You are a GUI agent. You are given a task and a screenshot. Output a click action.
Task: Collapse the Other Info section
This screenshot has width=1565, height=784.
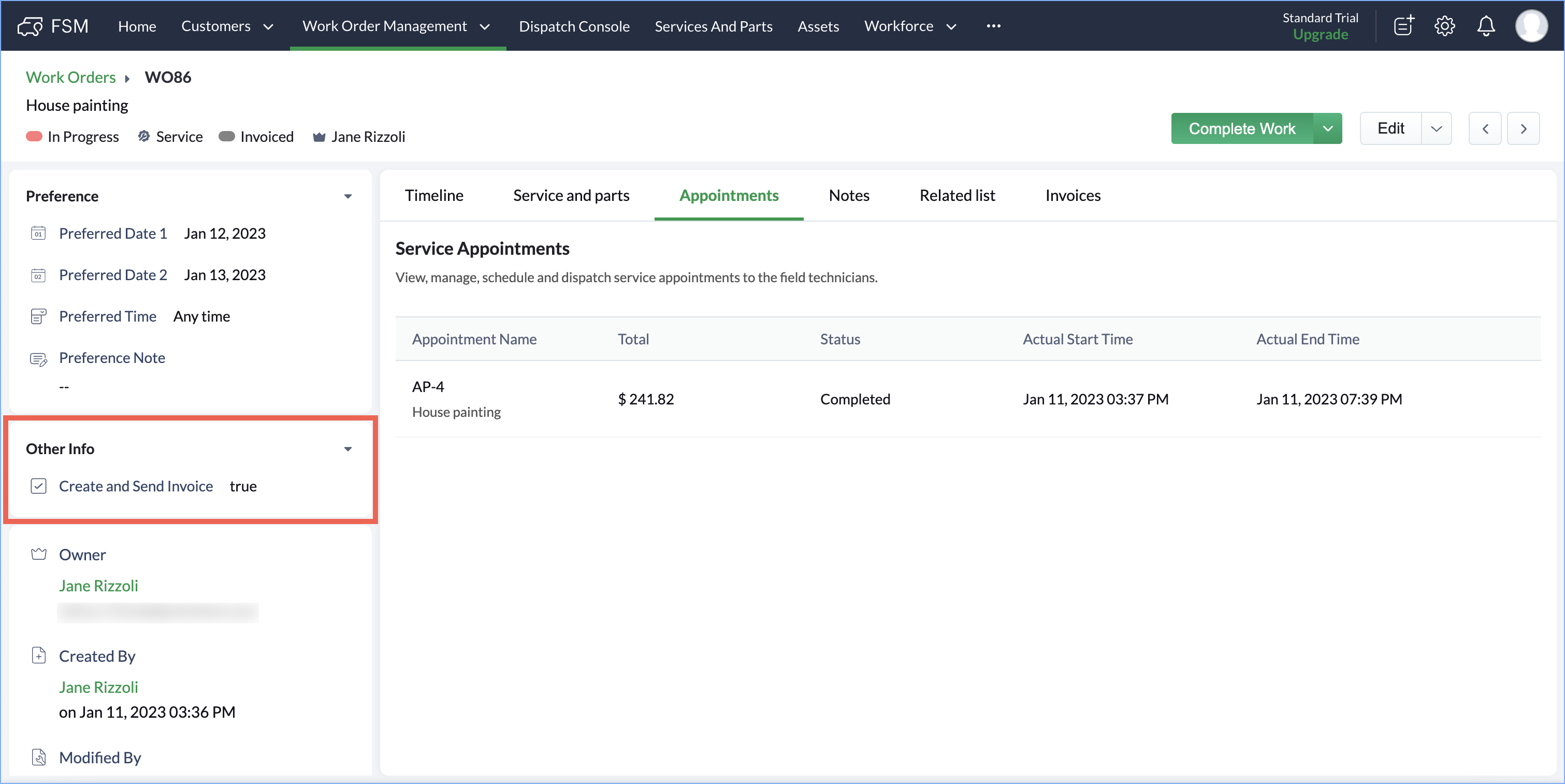348,449
